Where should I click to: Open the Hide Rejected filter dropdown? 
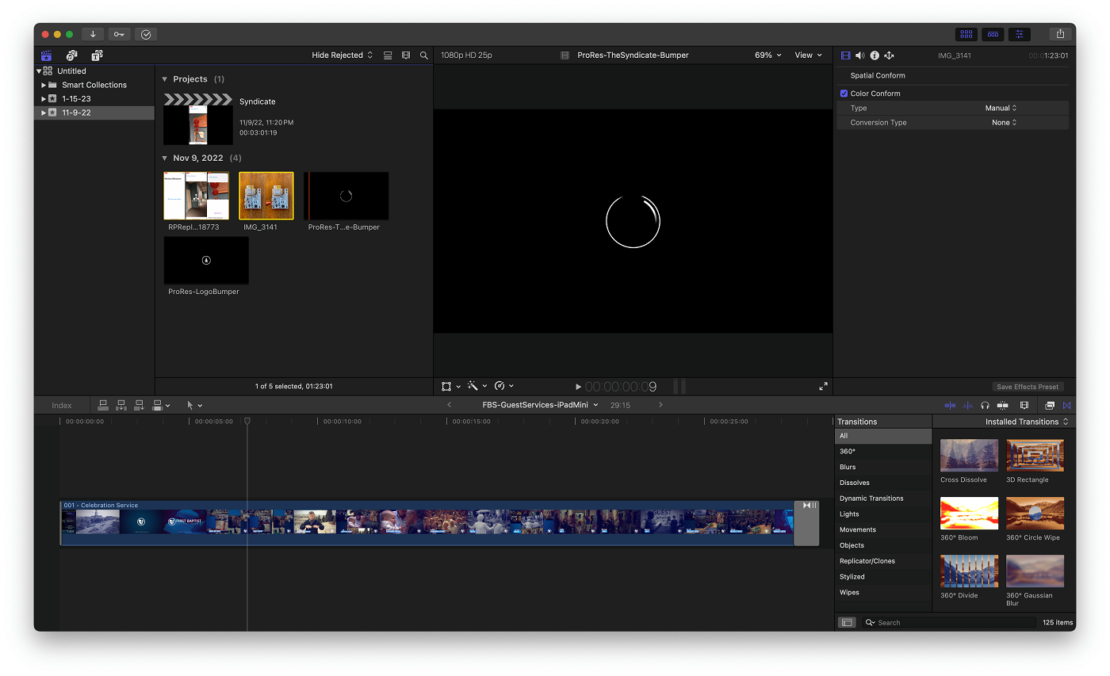click(x=339, y=55)
